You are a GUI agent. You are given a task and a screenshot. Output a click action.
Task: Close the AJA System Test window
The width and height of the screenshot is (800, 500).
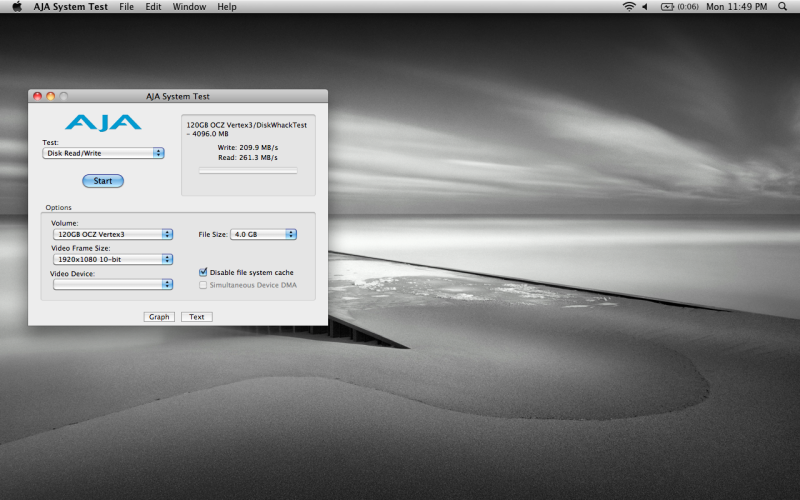tap(38, 96)
